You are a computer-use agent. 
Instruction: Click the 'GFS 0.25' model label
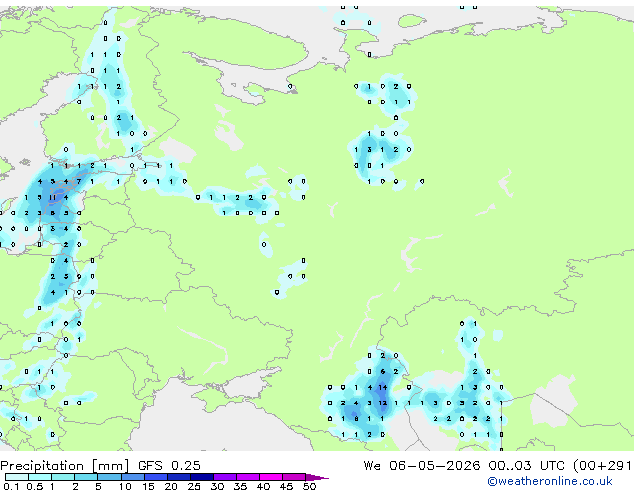click(x=169, y=465)
